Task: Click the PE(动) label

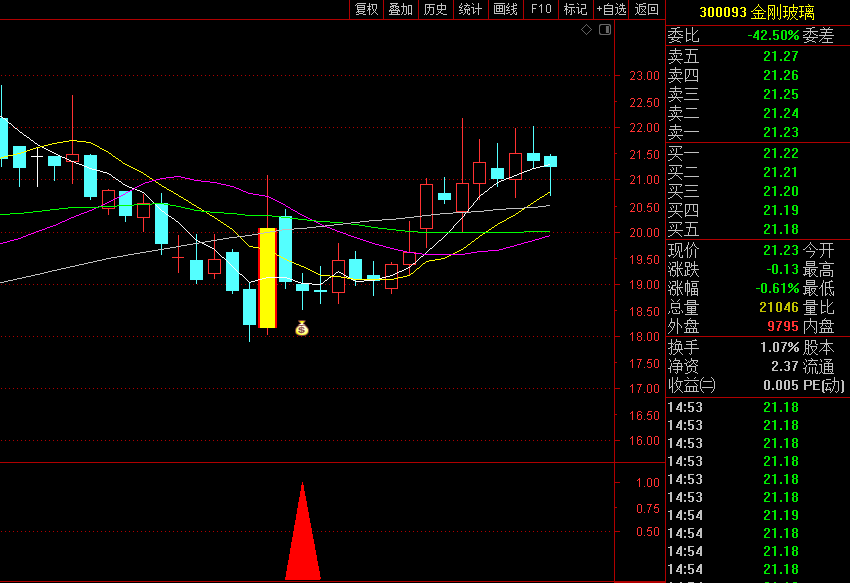Action: tap(823, 386)
